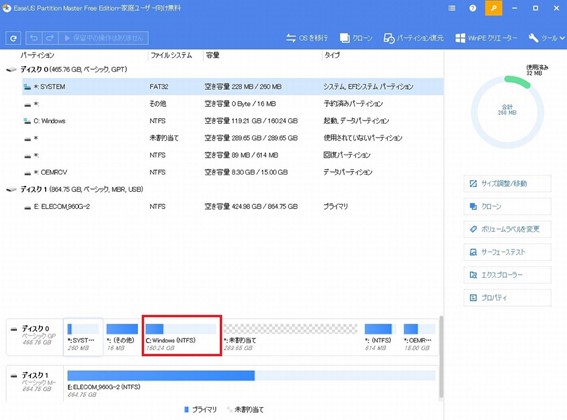Click the サーフェーステスト button

click(507, 252)
